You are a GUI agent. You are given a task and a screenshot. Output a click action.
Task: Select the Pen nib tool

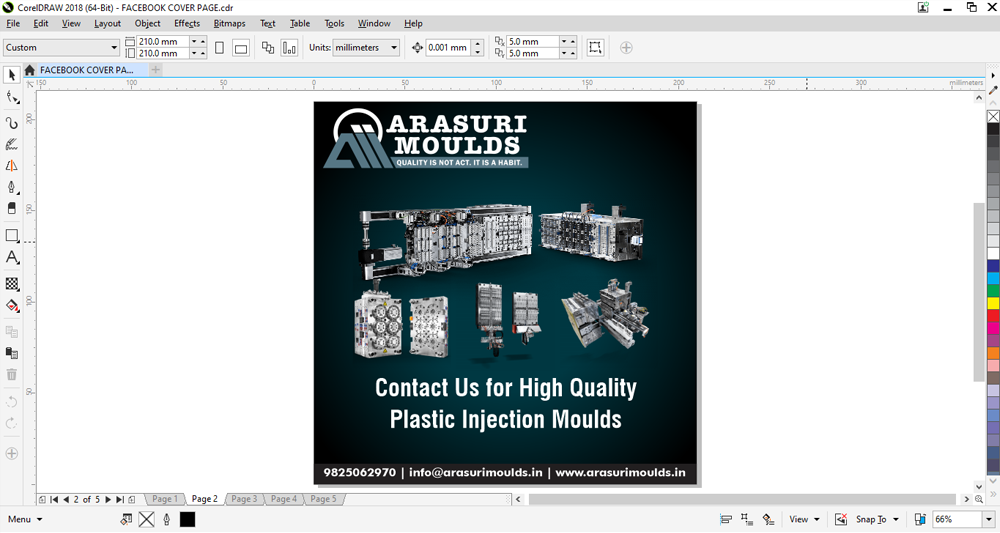point(11,187)
